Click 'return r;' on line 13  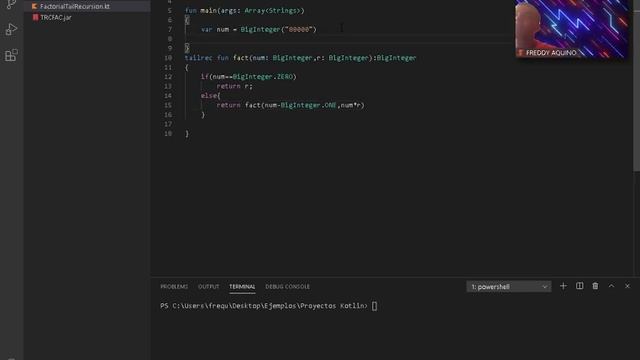(x=234, y=86)
